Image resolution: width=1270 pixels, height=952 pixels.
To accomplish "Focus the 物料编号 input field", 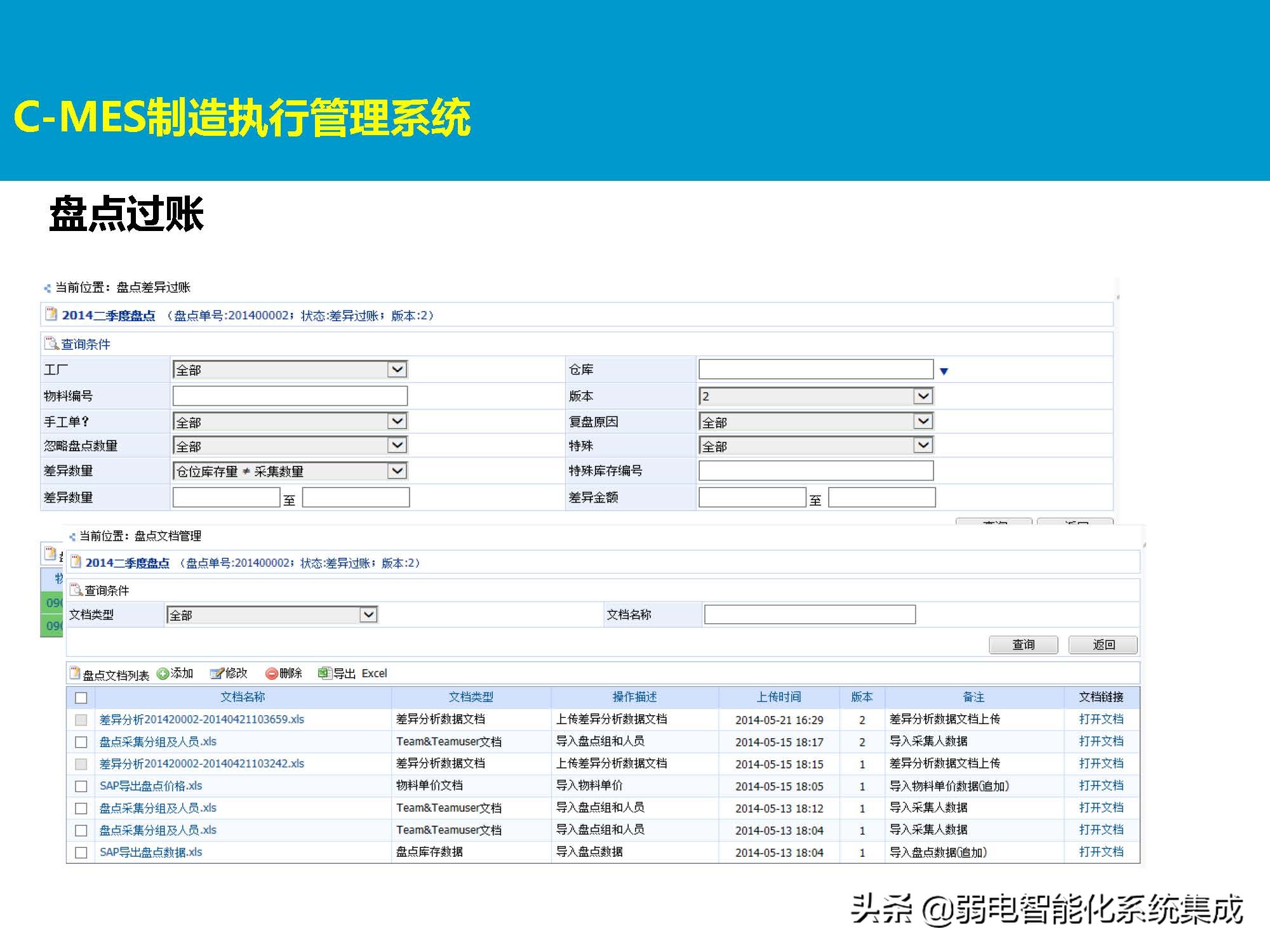I will coord(290,396).
